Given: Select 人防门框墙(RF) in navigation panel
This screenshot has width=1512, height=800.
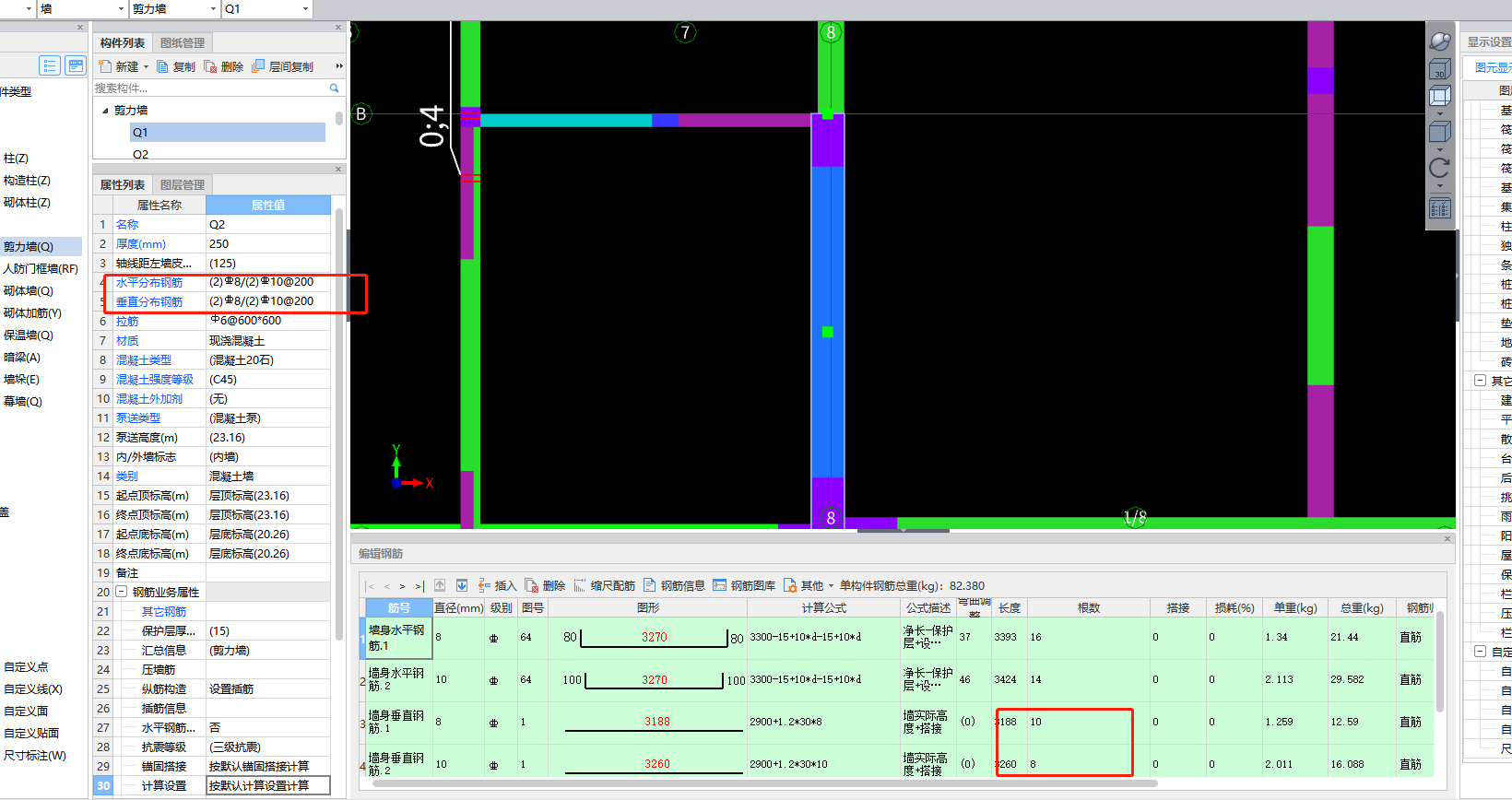Looking at the screenshot, I should (41, 268).
